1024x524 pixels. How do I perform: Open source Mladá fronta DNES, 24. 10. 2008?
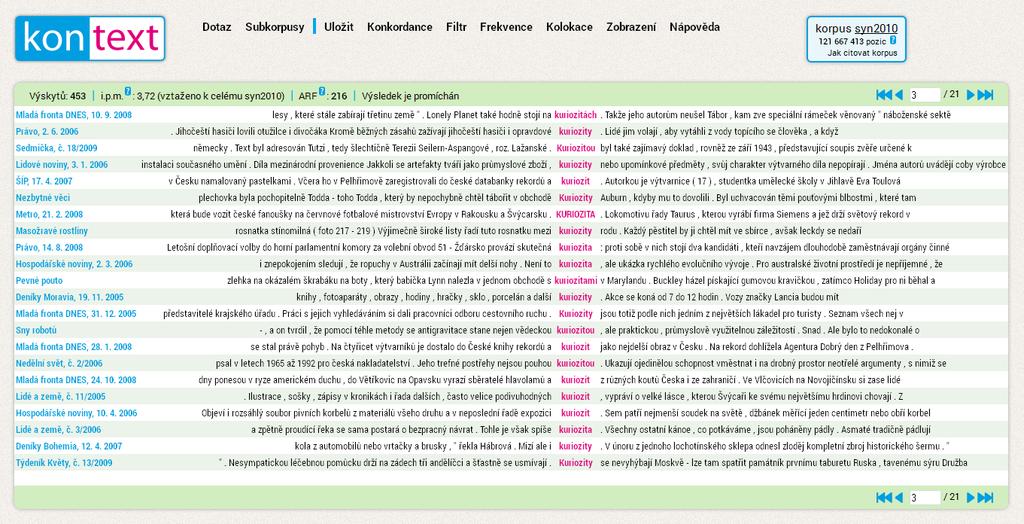click(x=76, y=380)
